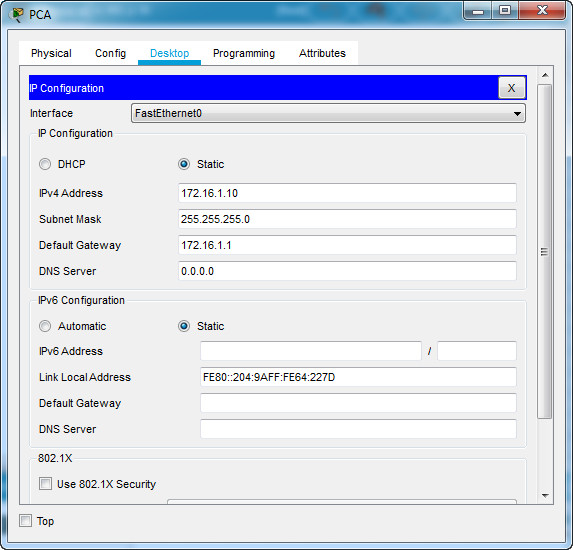The height and width of the screenshot is (550, 573).
Task: Open the FastEthernet0 interface dropdown
Action: coord(328,113)
